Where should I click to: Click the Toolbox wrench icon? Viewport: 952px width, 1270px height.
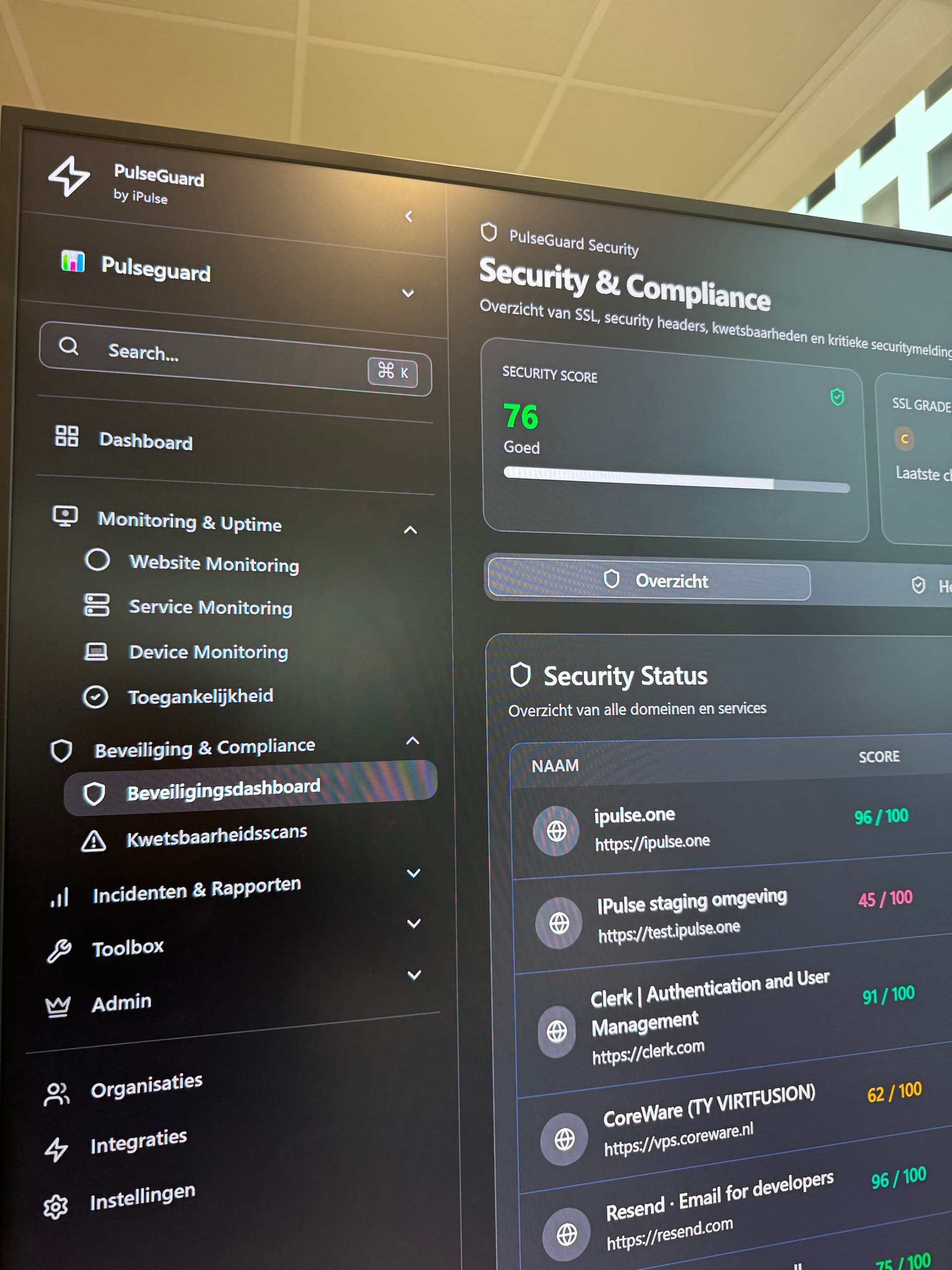(x=59, y=951)
